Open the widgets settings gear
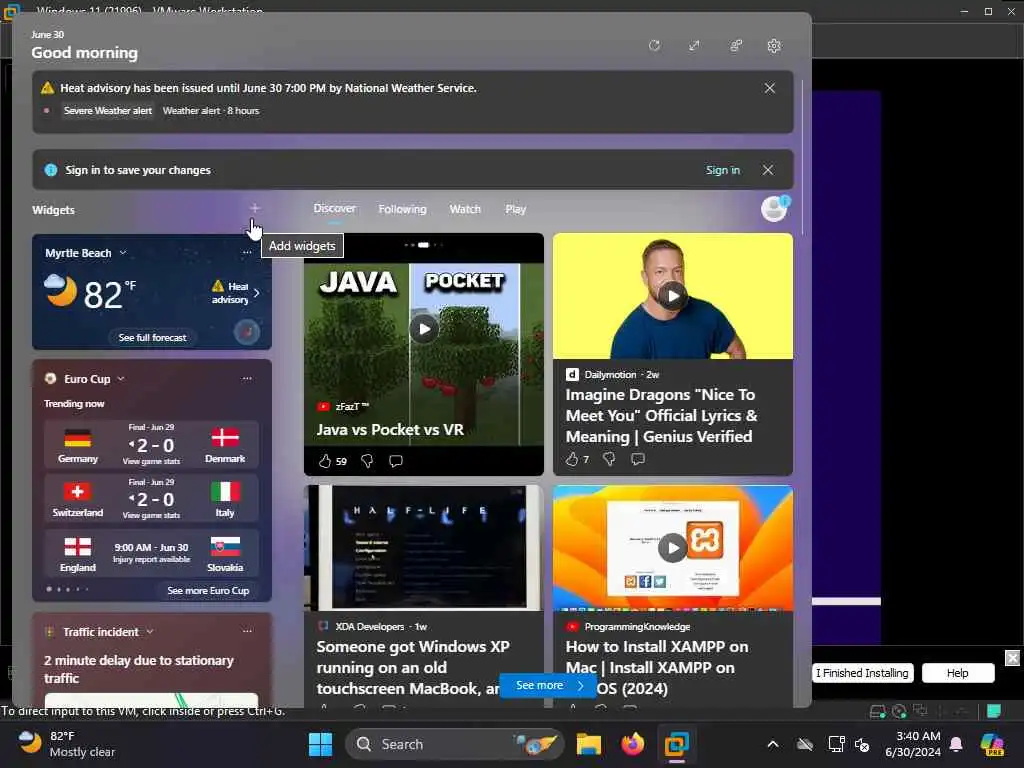1024x768 pixels. [774, 46]
